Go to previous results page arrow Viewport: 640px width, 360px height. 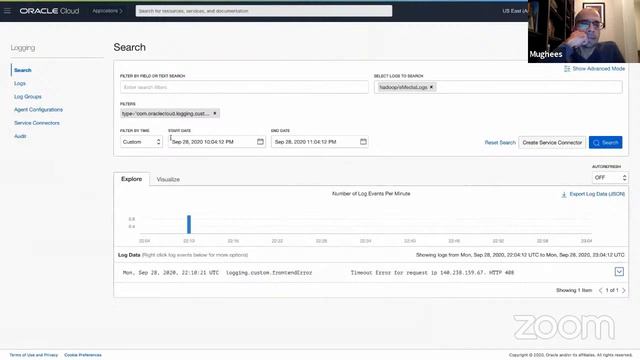click(600, 291)
